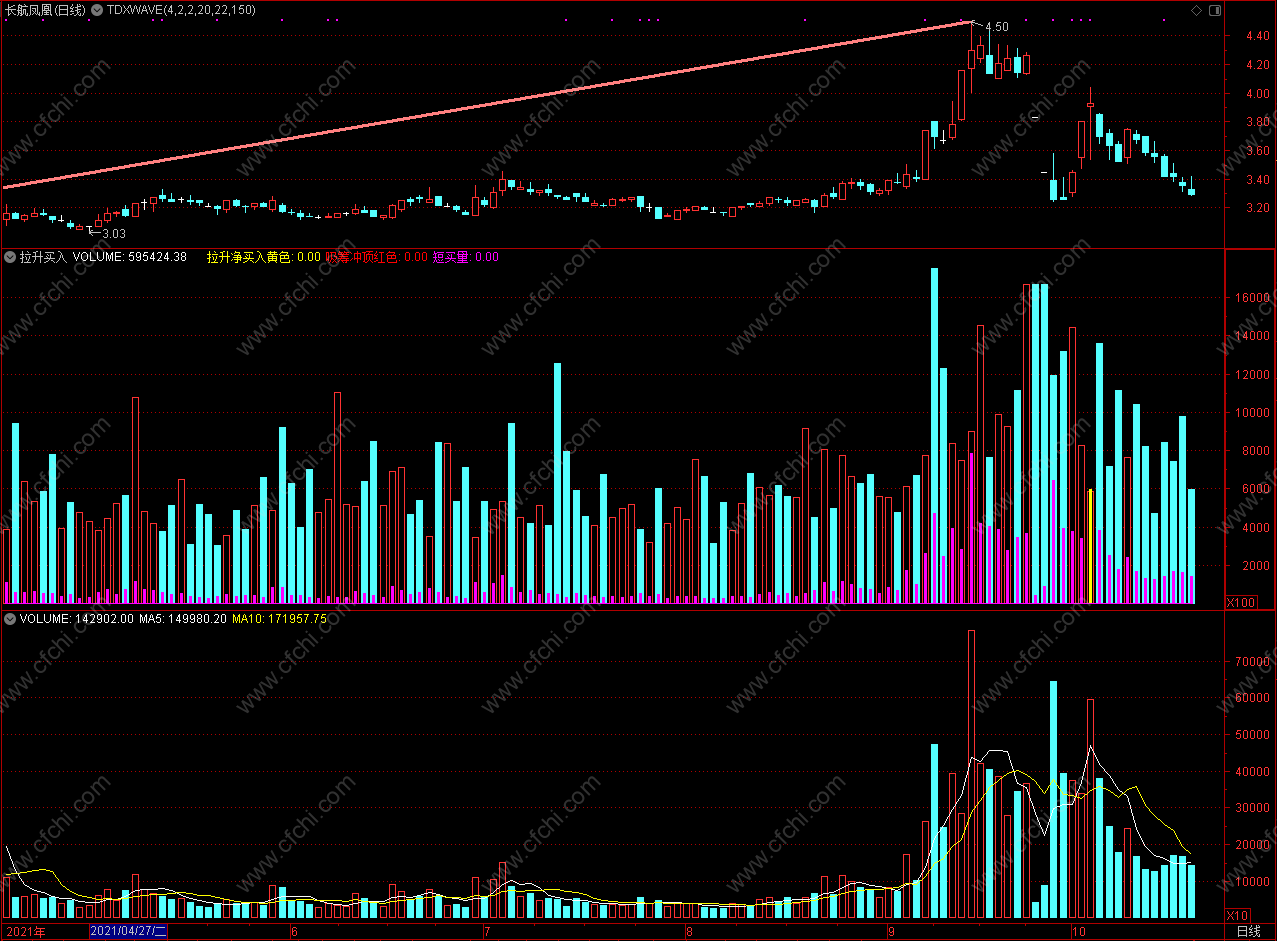The width and height of the screenshot is (1277, 941).
Task: Open the TDXWAVE indicator dropdown arrow
Action: point(96,10)
